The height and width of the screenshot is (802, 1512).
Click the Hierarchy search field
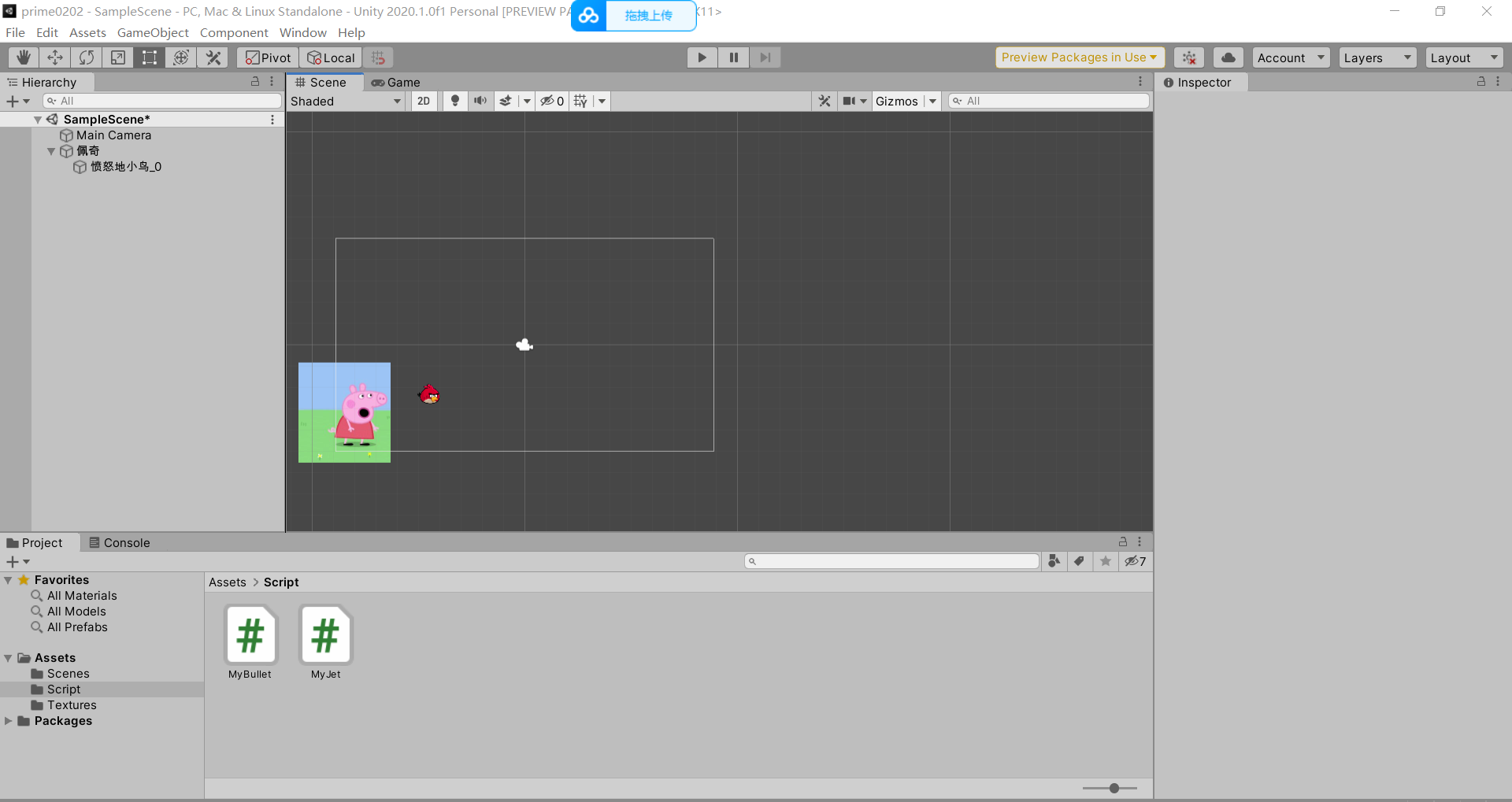point(161,101)
